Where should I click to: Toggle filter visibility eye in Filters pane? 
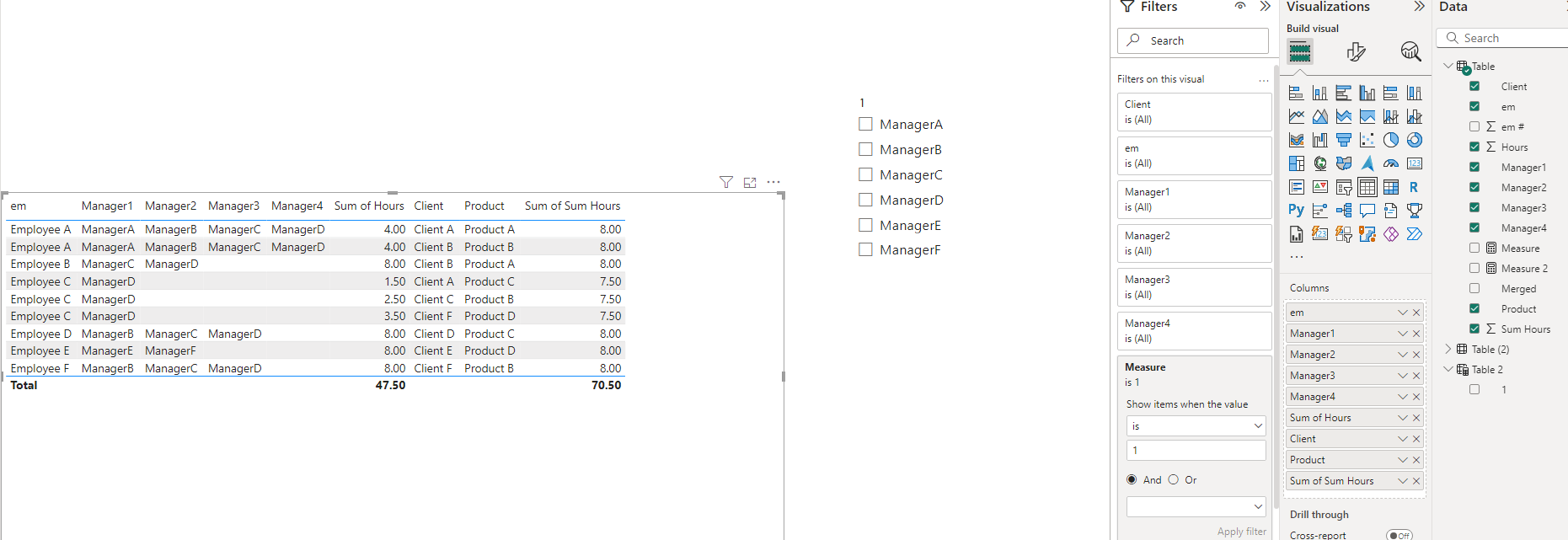(1240, 6)
